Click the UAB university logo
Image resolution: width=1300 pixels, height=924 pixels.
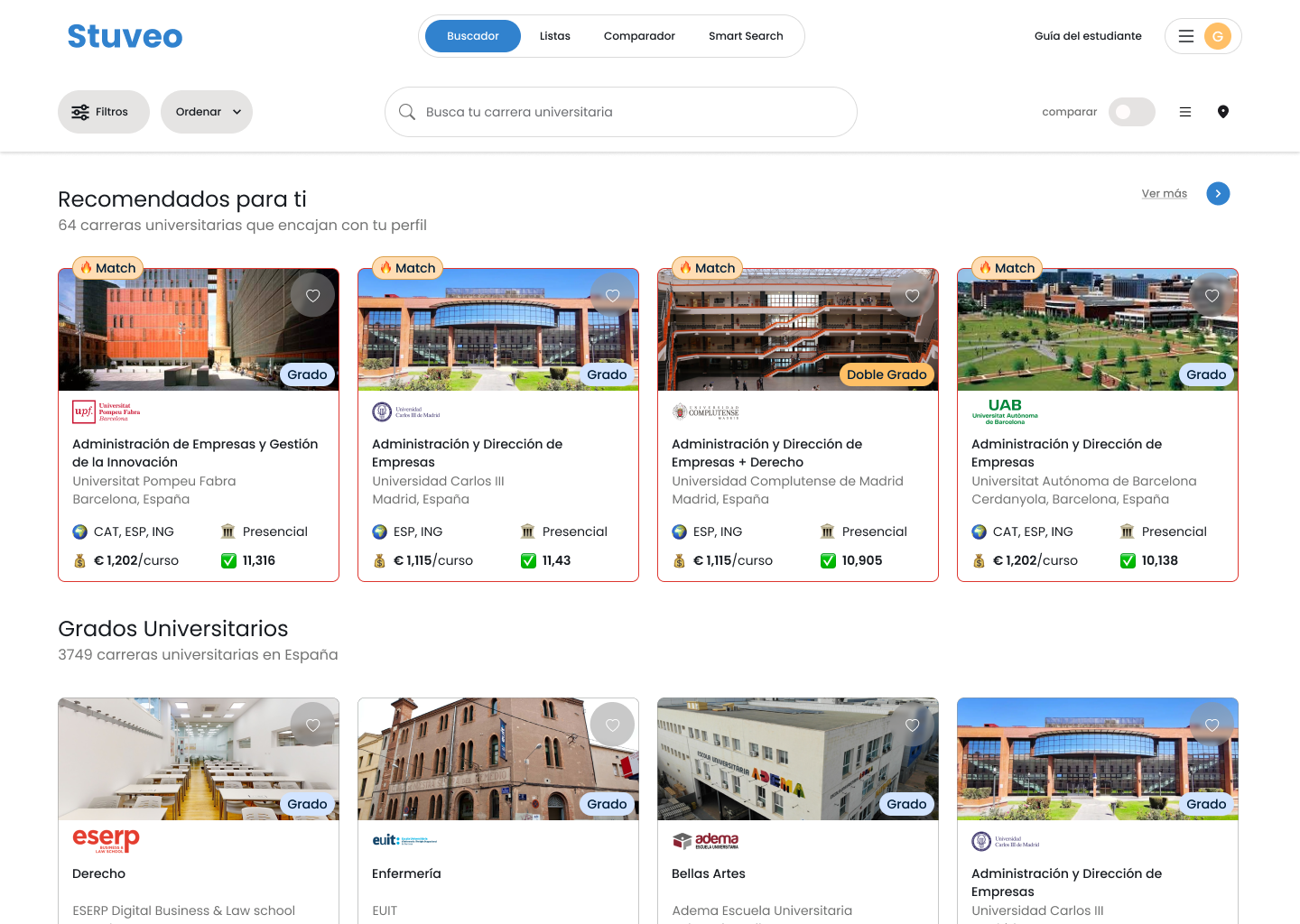(x=1005, y=411)
